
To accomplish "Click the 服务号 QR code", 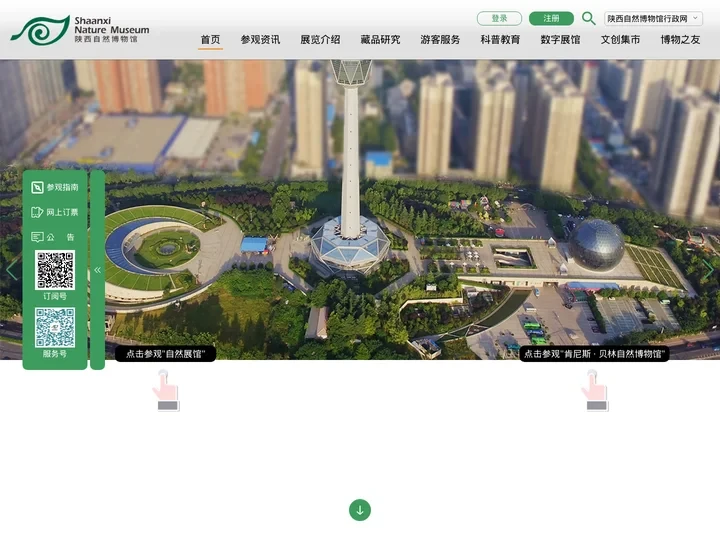I will pyautogui.click(x=55, y=327).
